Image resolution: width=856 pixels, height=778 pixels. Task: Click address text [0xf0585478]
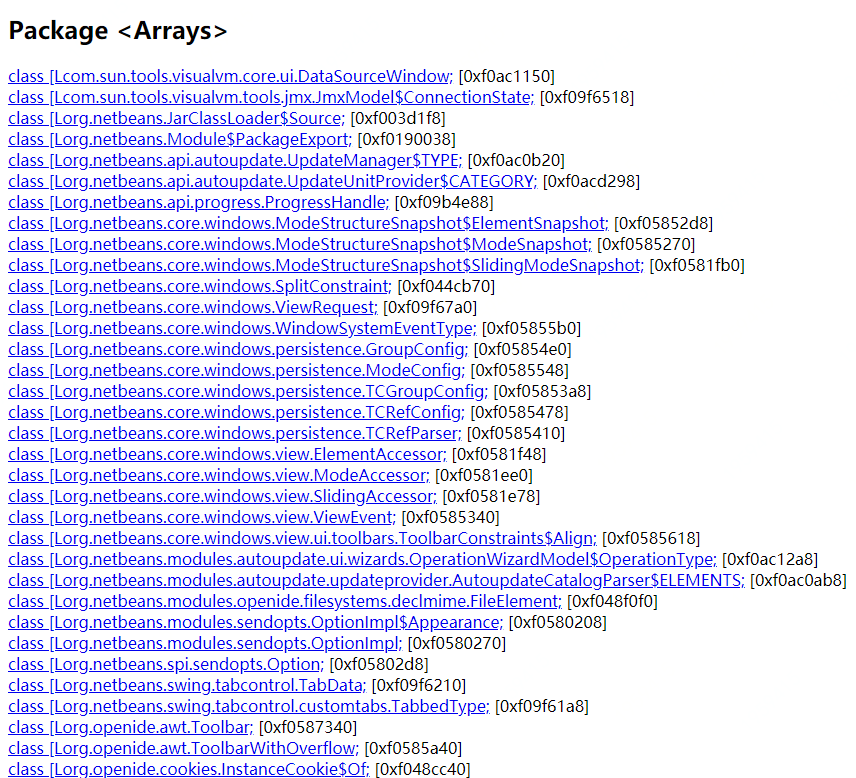pos(520,413)
